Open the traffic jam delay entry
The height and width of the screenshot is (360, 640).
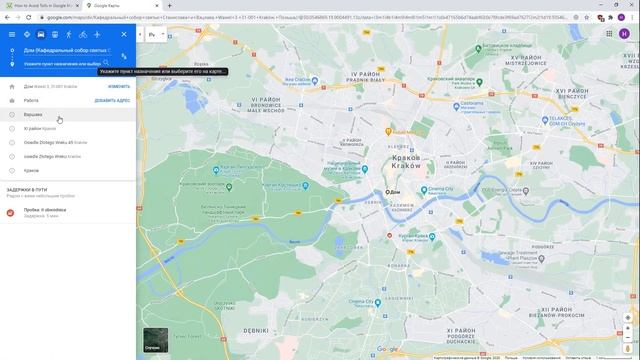click(x=68, y=213)
